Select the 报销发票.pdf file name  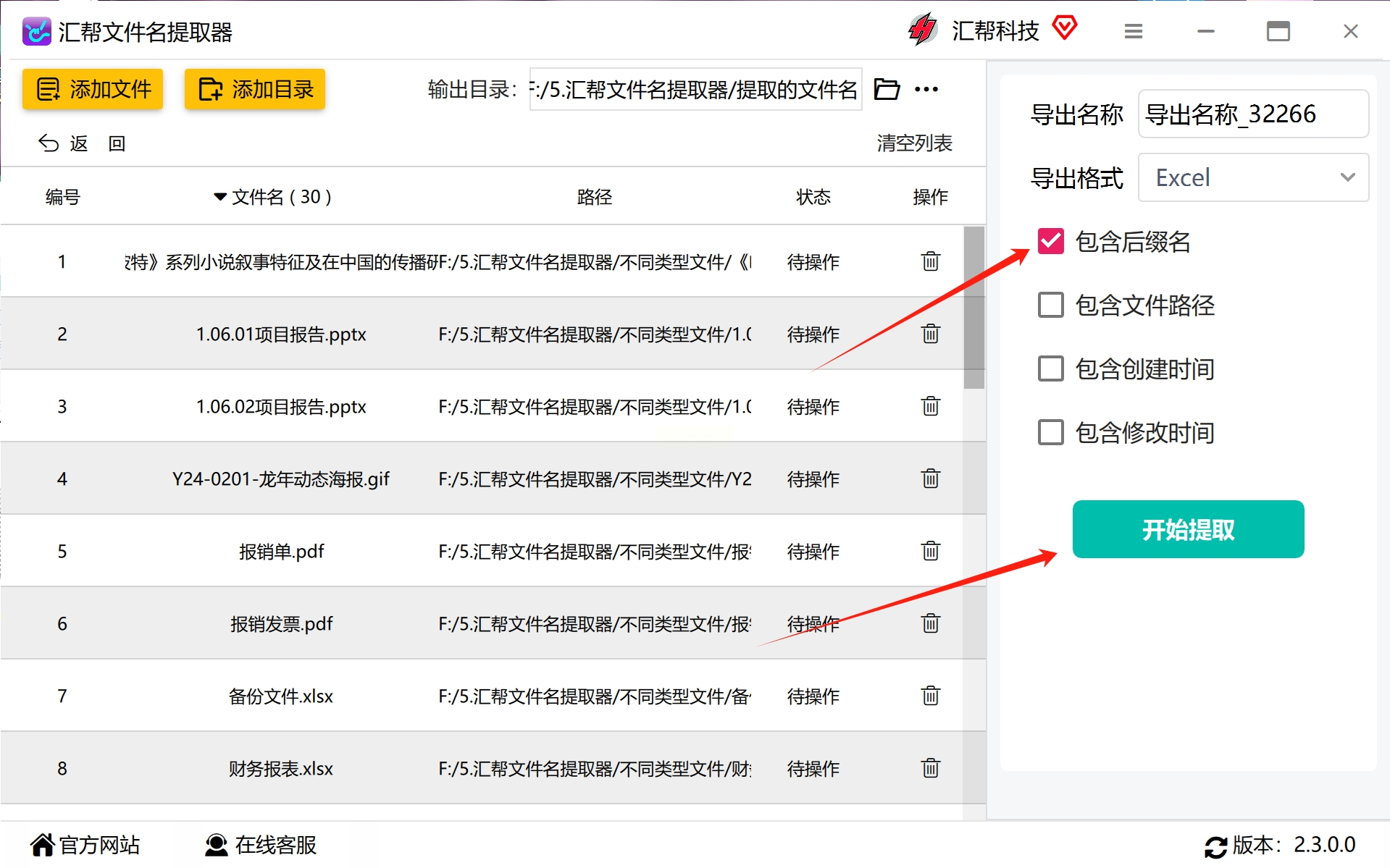coord(281,623)
